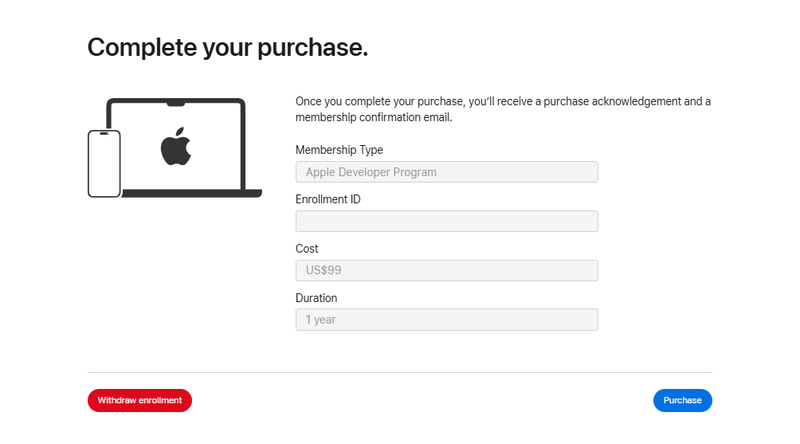Viewport: 800px width, 444px height.
Task: Click the Duration label text
Action: coord(316,298)
